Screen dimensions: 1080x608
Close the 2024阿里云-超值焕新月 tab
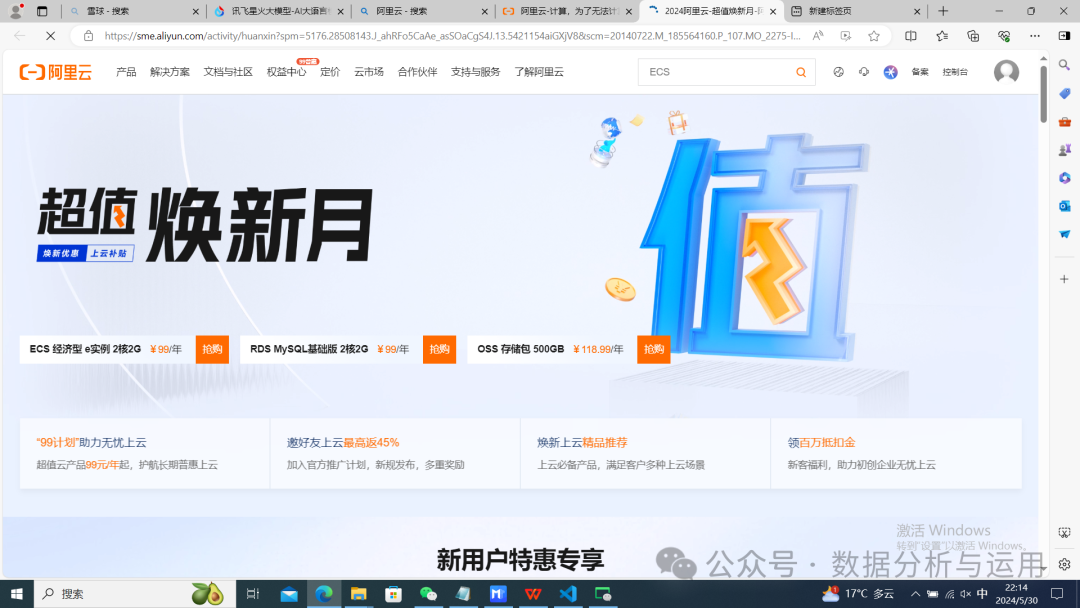coord(772,11)
